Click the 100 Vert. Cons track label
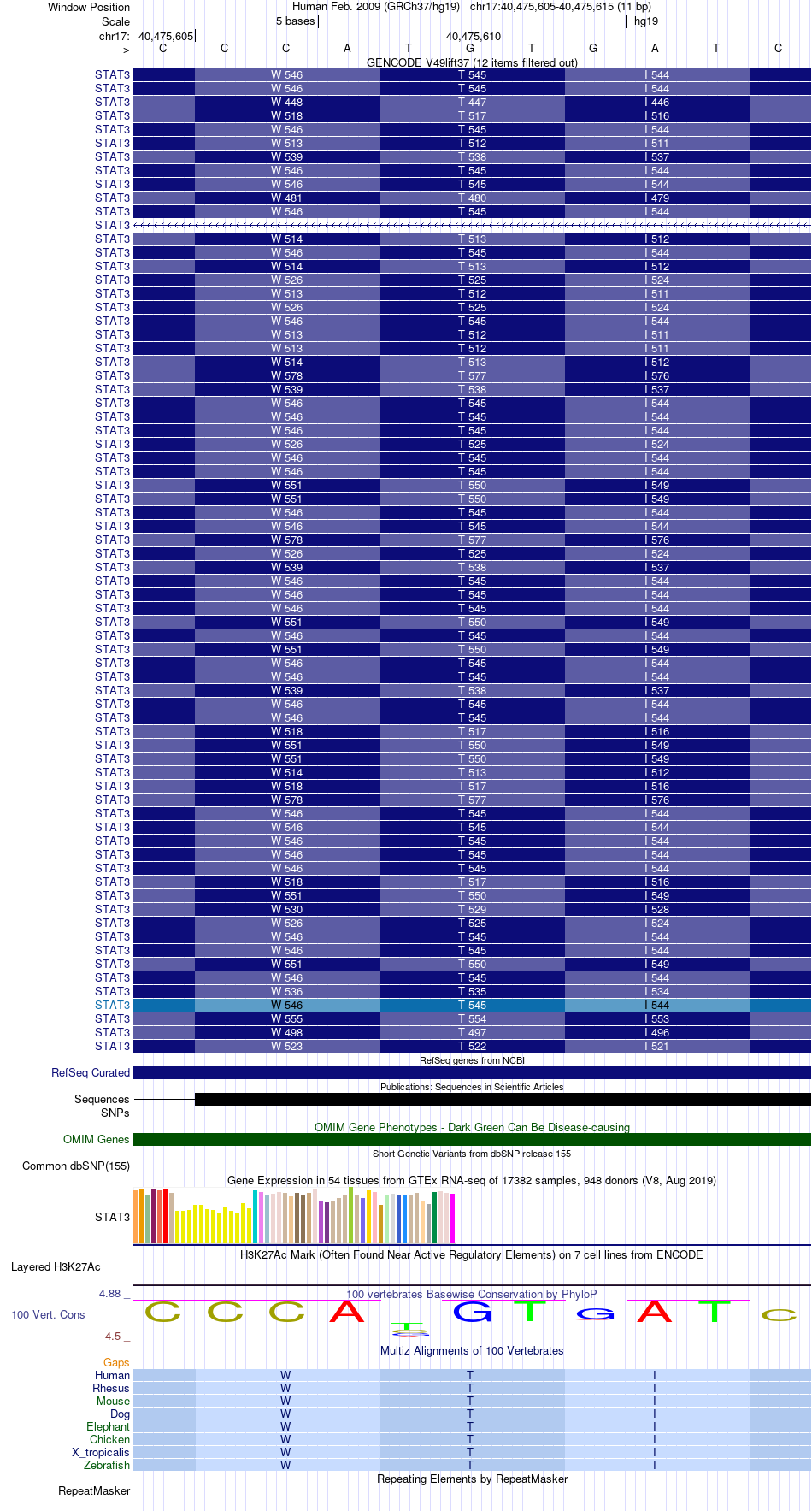 click(48, 1314)
